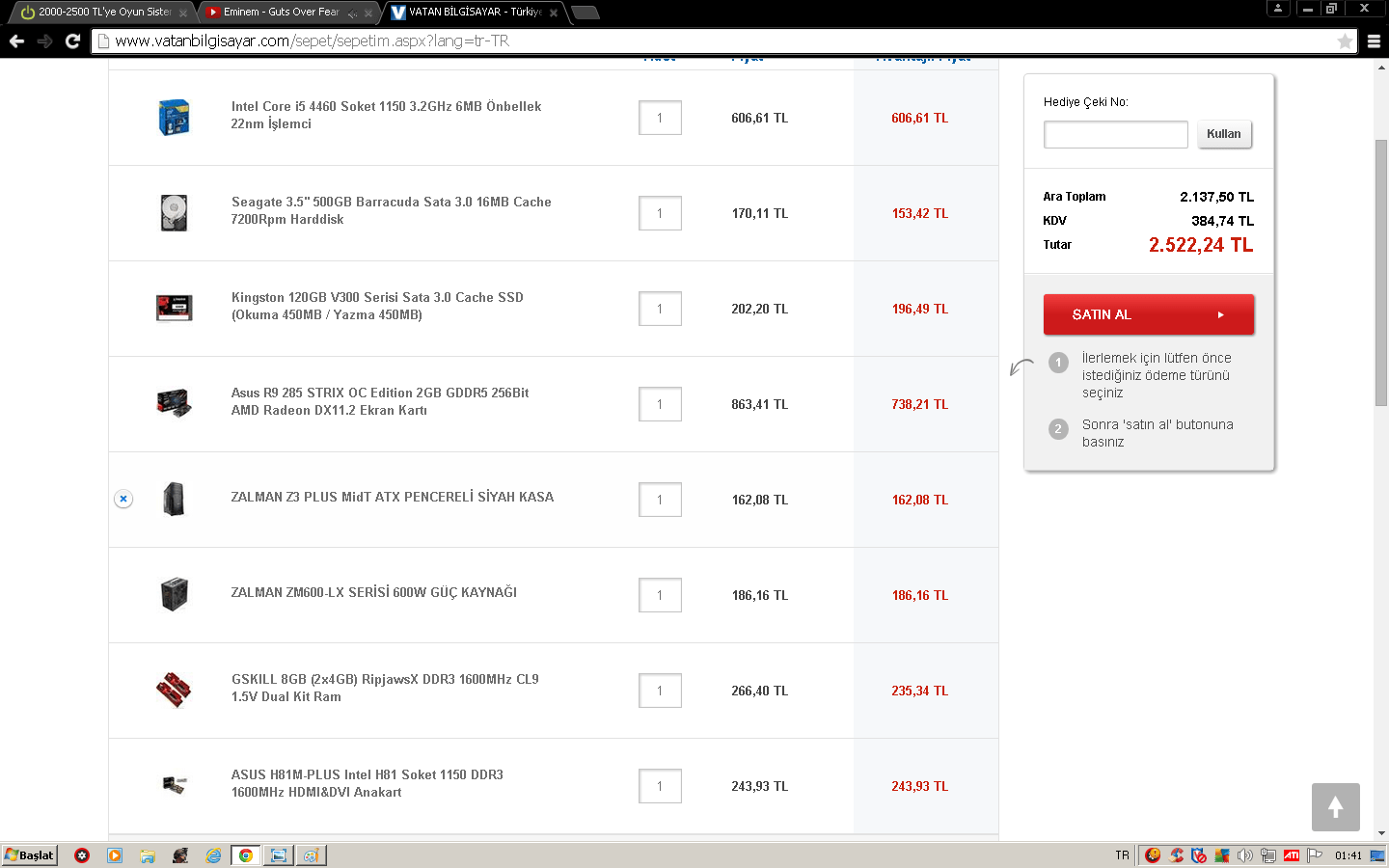Edit quantity field for GSKILL RAM
The image size is (1389, 868).
660,691
